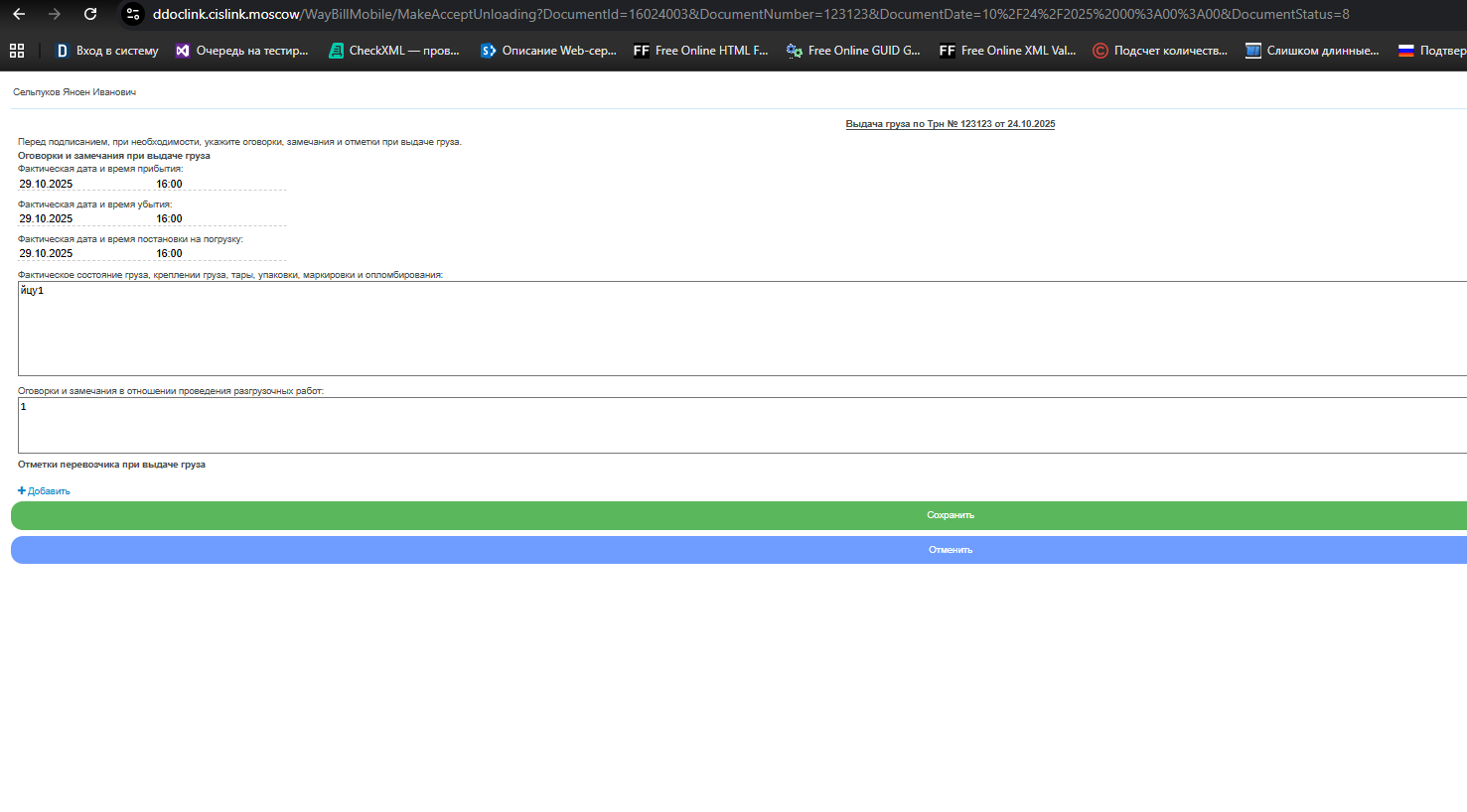Open 'Free Online XML Val...' bookmark

(x=1007, y=51)
